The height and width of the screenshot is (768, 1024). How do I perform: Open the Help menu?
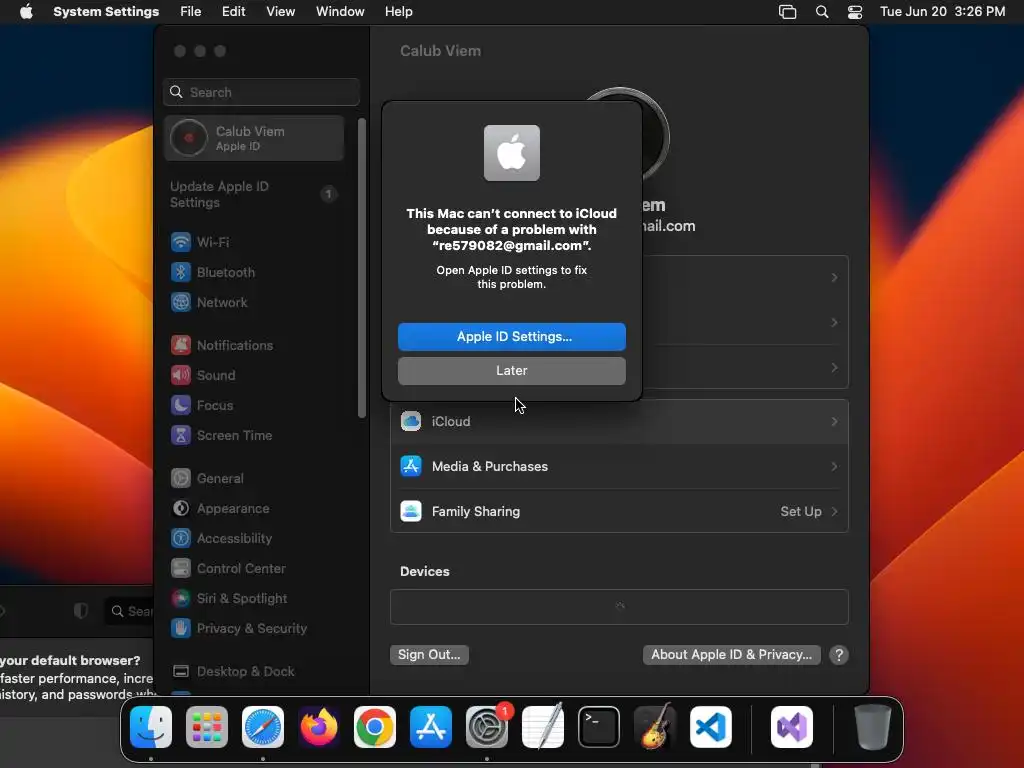click(x=398, y=12)
